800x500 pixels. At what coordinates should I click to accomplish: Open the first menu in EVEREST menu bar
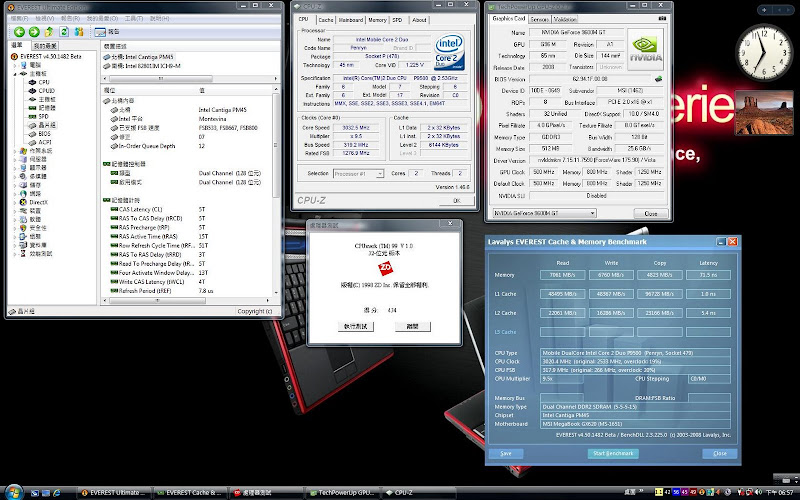tap(19, 18)
